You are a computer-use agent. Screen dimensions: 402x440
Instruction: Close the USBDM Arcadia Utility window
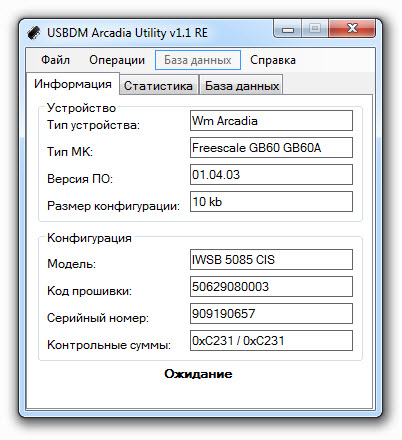[x=352, y=29]
